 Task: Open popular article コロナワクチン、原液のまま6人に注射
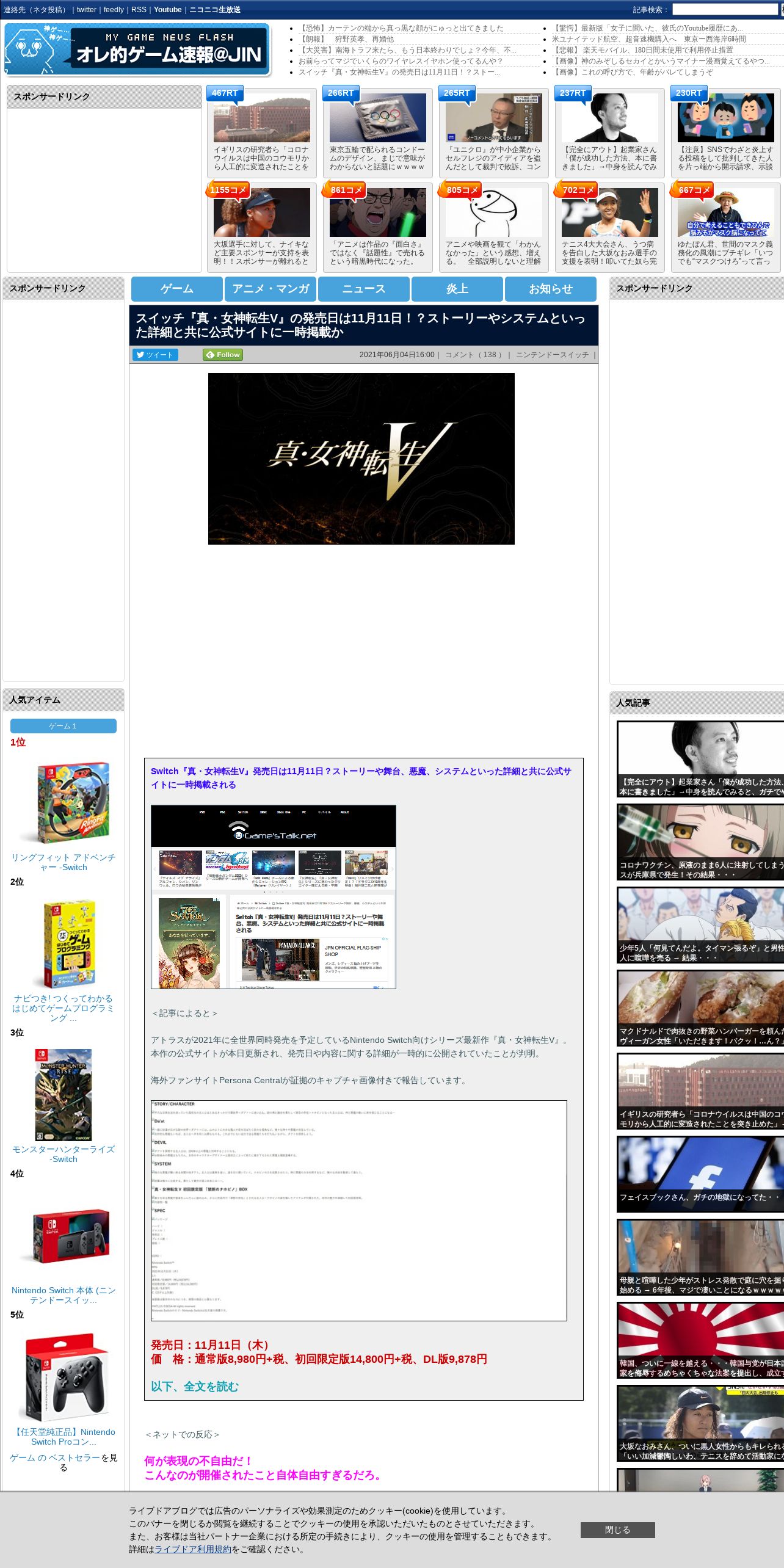[x=700, y=842]
